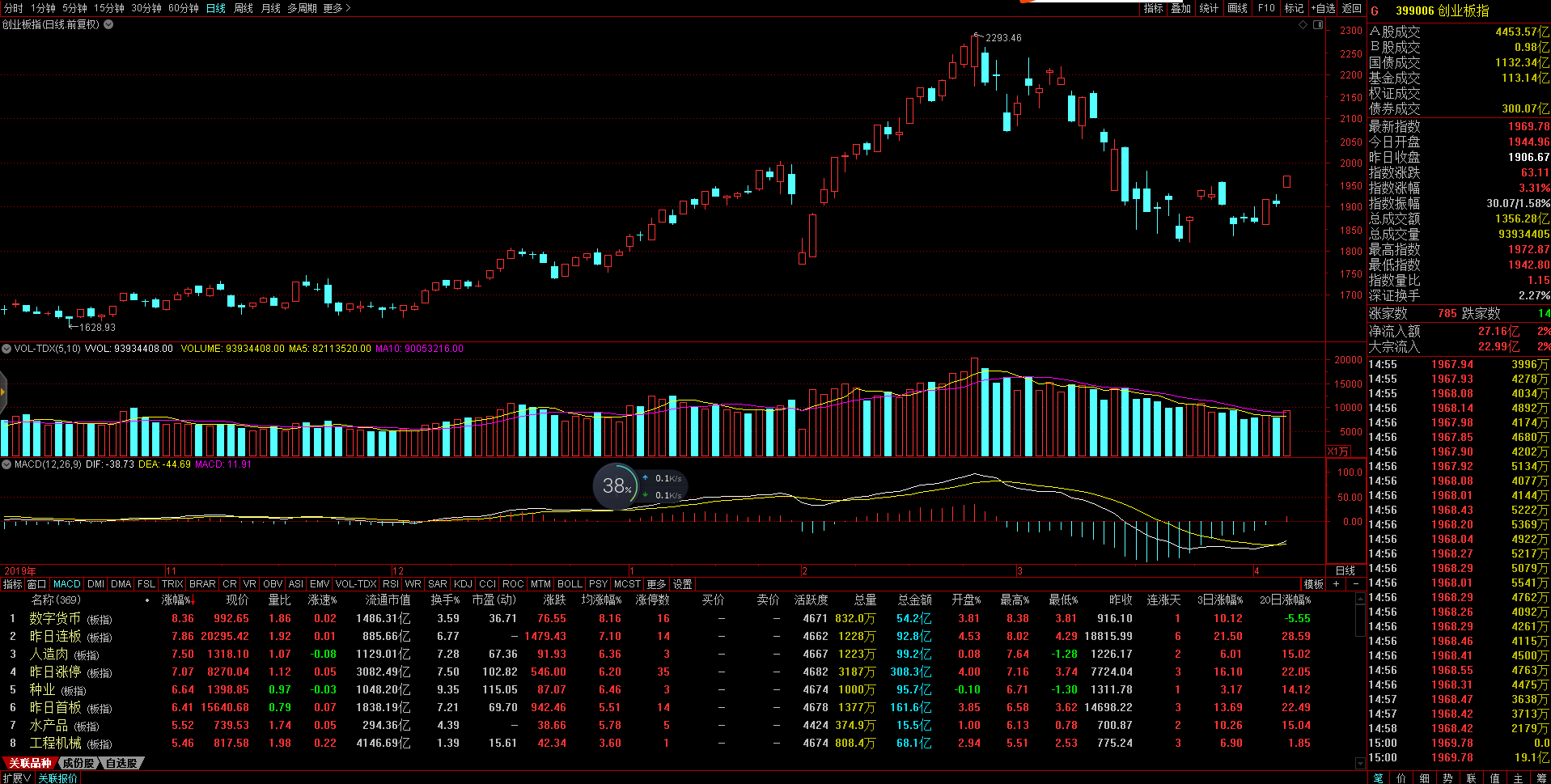Click the X1万 volume unit label
The height and width of the screenshot is (784, 1551).
(x=1338, y=451)
